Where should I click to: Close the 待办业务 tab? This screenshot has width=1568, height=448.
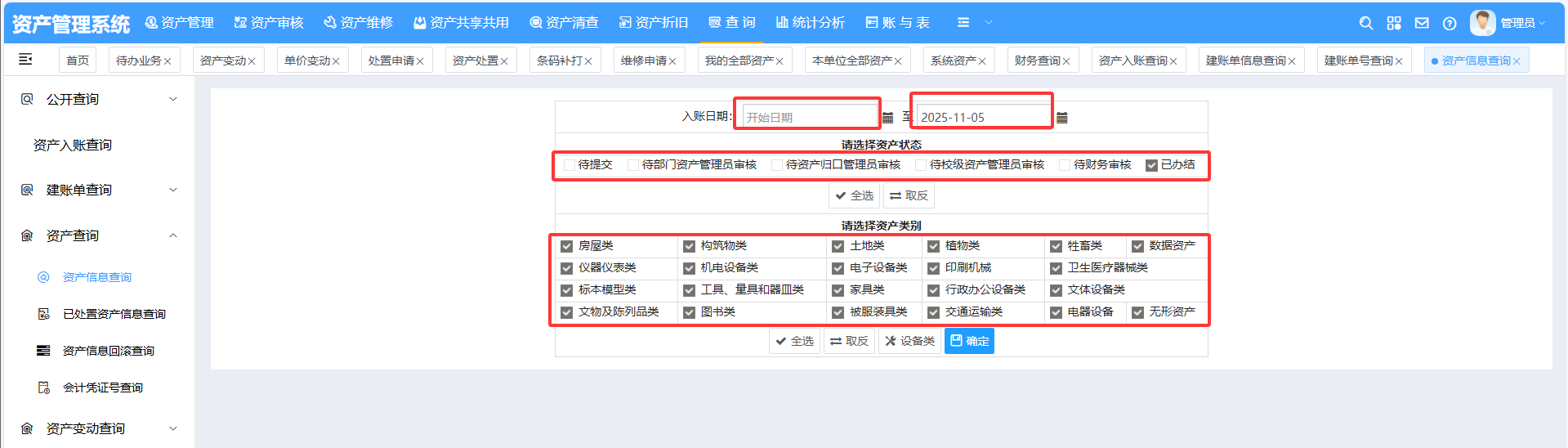[168, 61]
